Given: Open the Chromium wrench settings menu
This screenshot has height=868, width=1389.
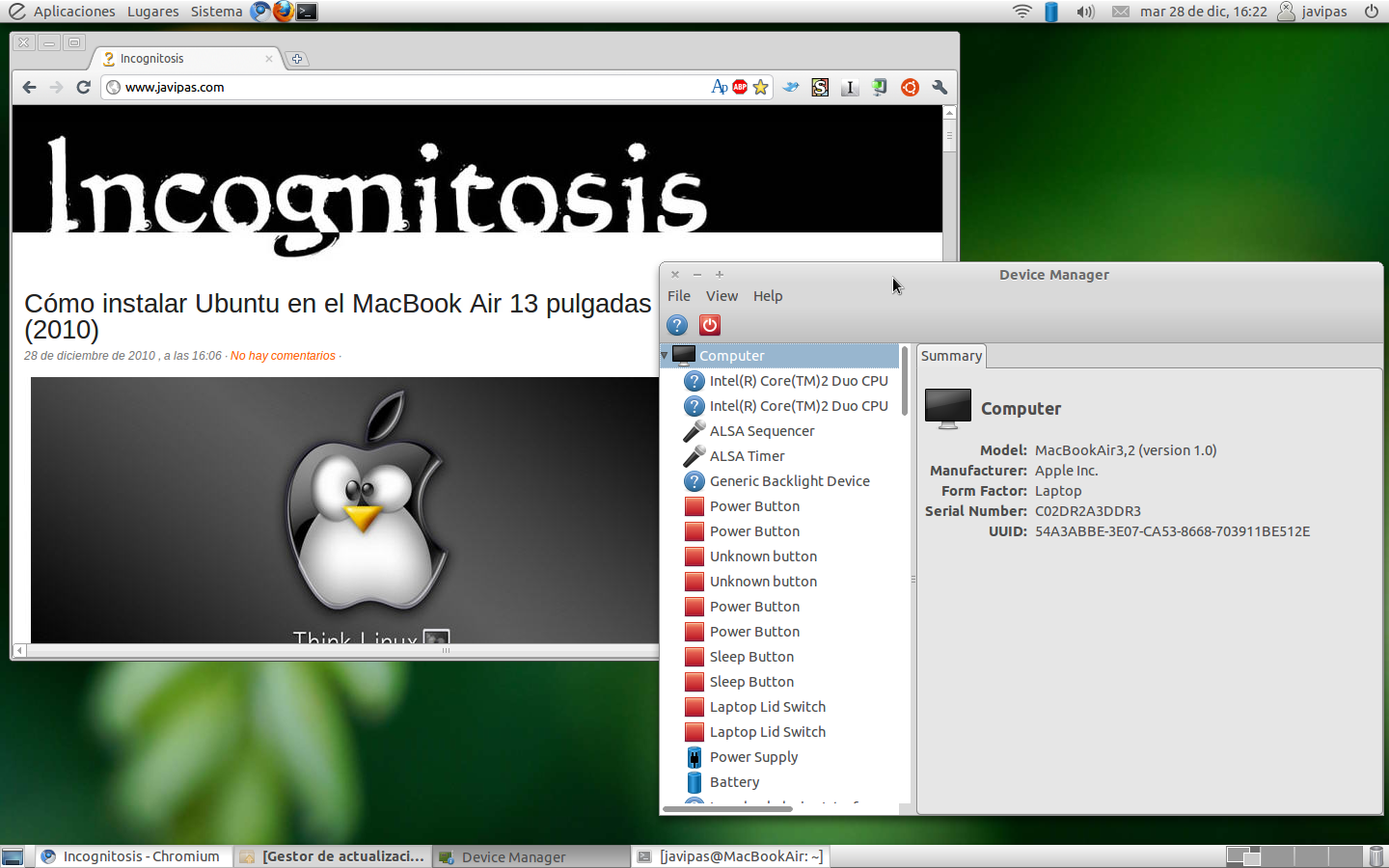Looking at the screenshot, I should click(x=940, y=87).
